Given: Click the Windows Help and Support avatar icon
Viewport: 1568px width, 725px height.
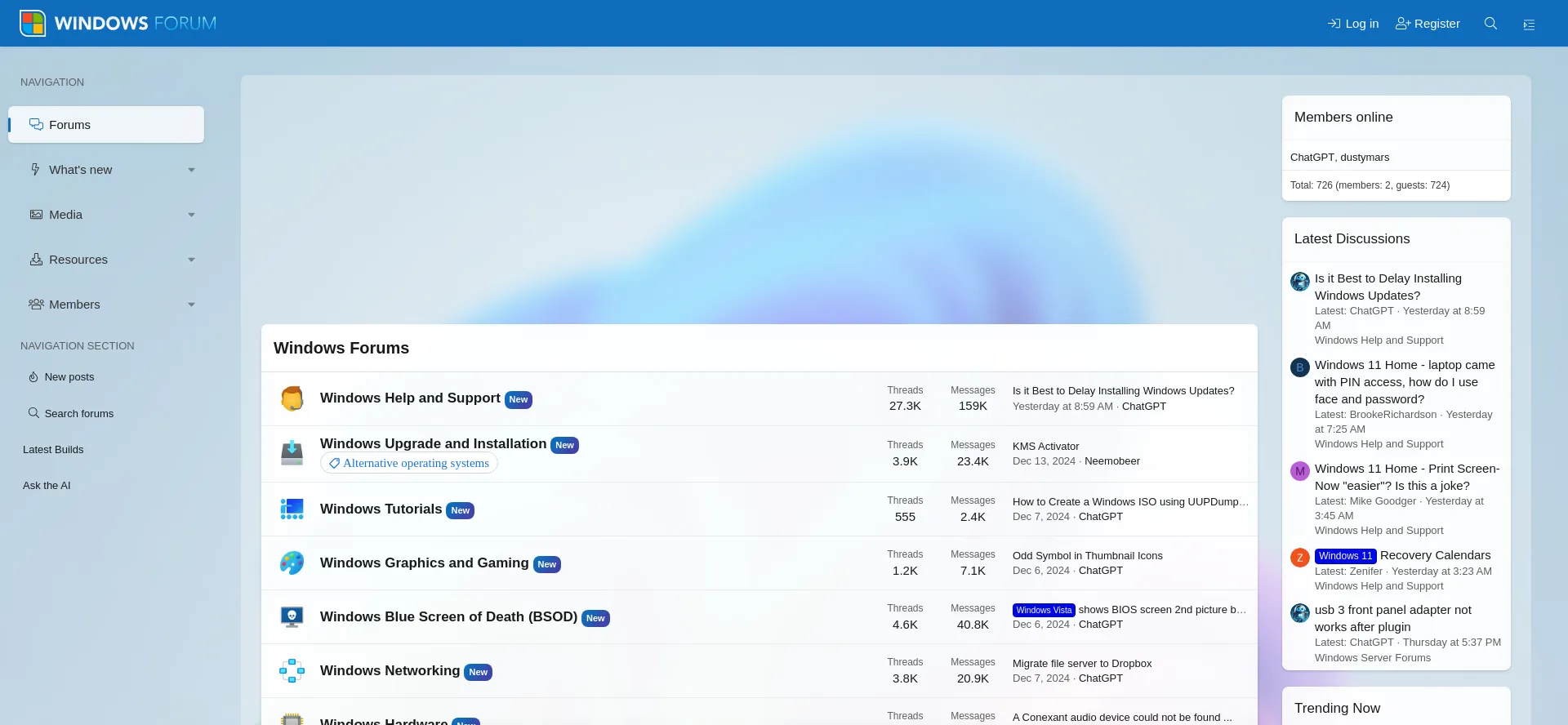Looking at the screenshot, I should pos(292,398).
